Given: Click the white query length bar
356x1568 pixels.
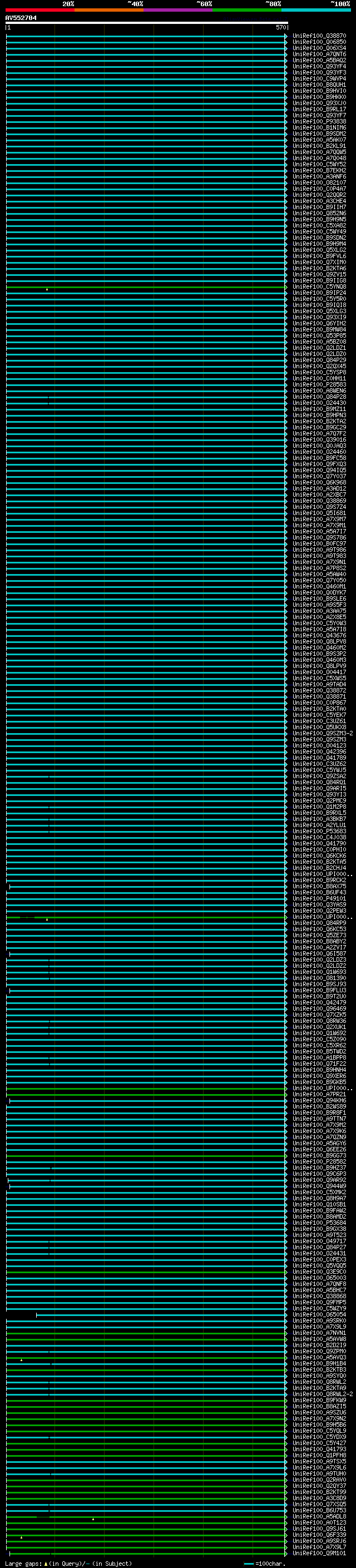Looking at the screenshot, I should [x=147, y=22].
